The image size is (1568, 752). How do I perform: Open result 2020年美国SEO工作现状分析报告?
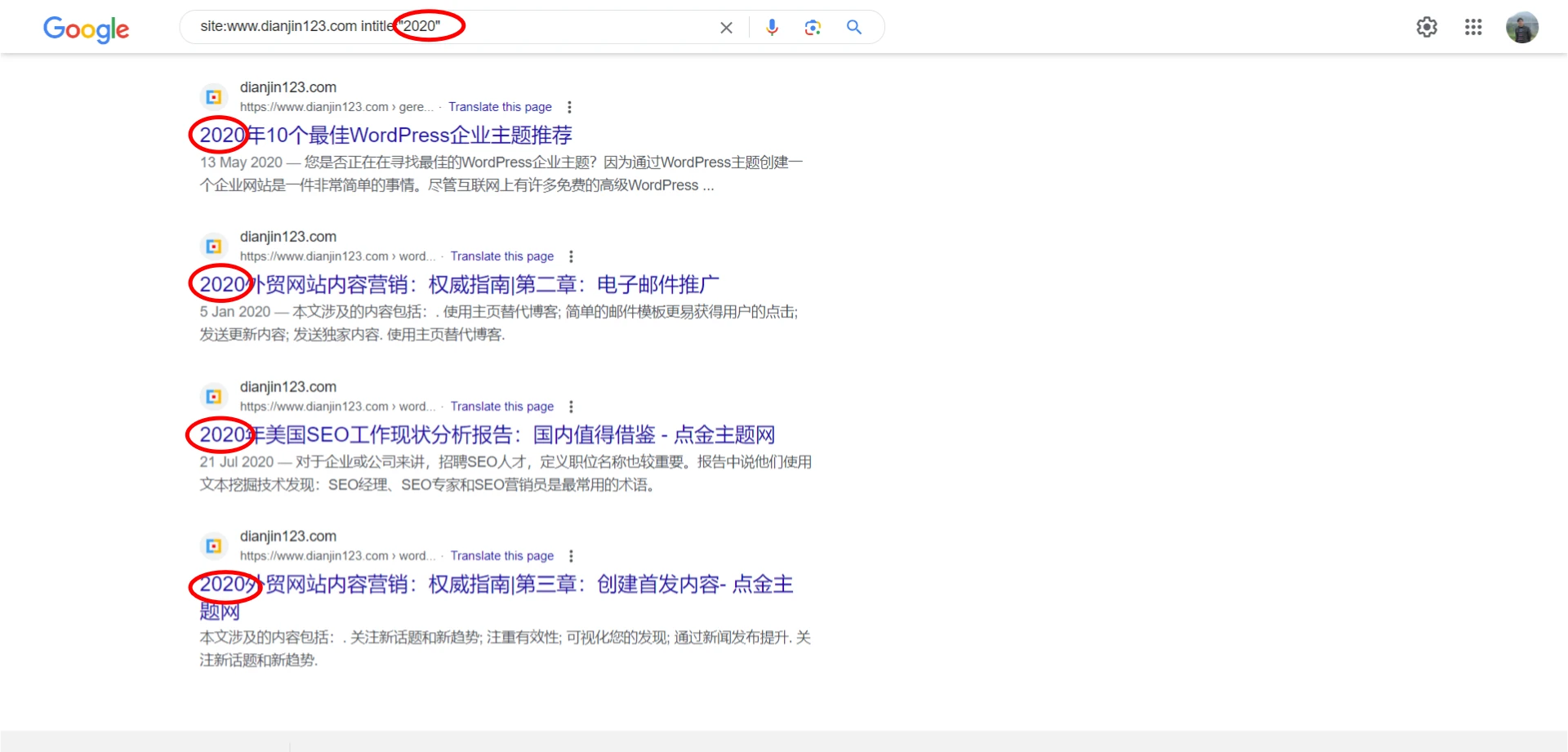(x=487, y=434)
